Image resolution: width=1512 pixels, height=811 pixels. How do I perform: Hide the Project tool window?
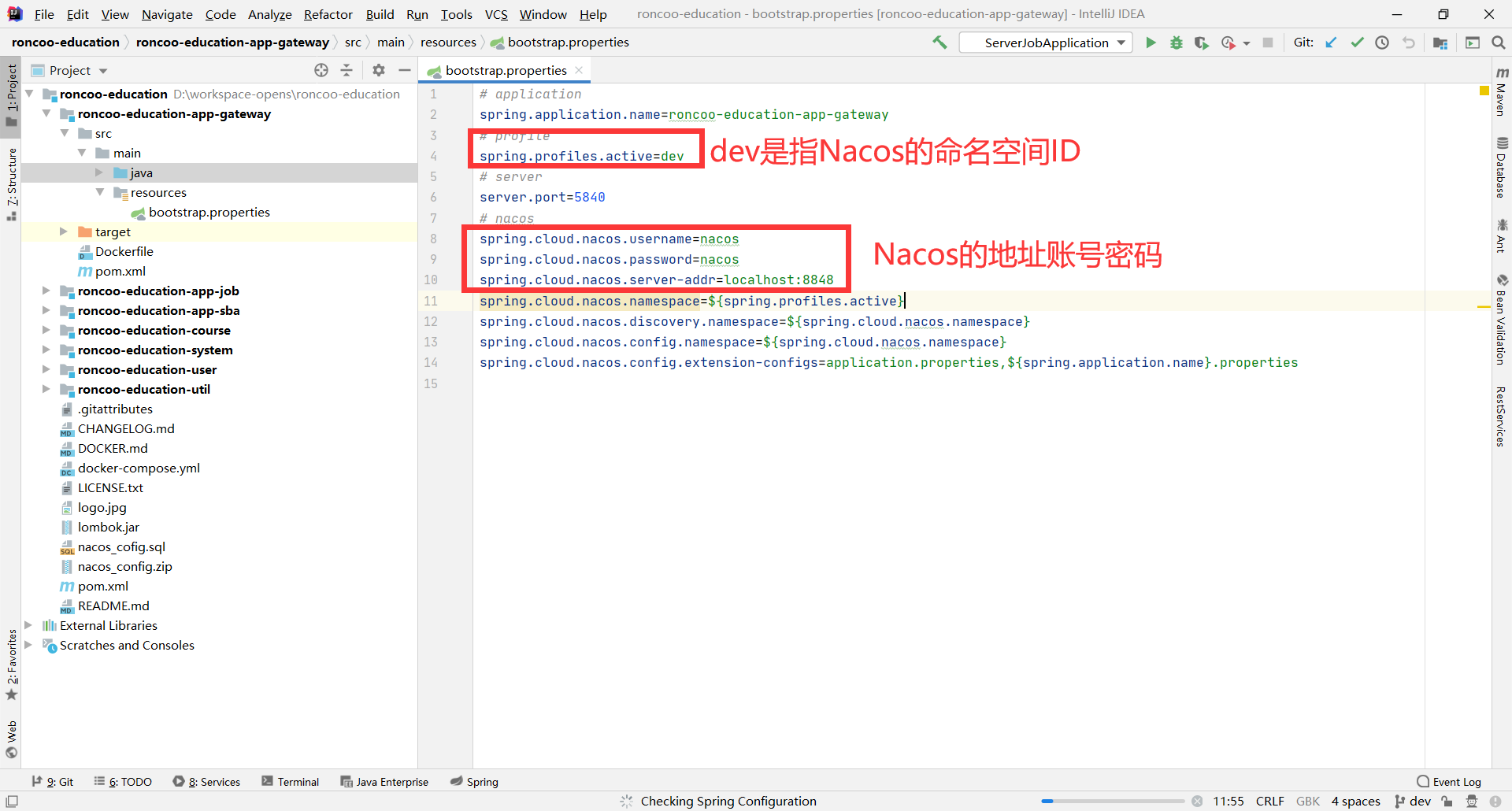coord(405,70)
